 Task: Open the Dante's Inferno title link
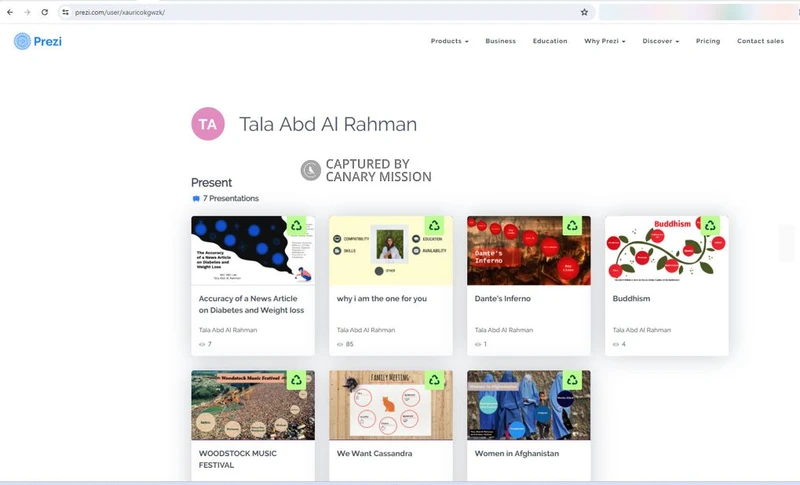pyautogui.click(x=503, y=298)
